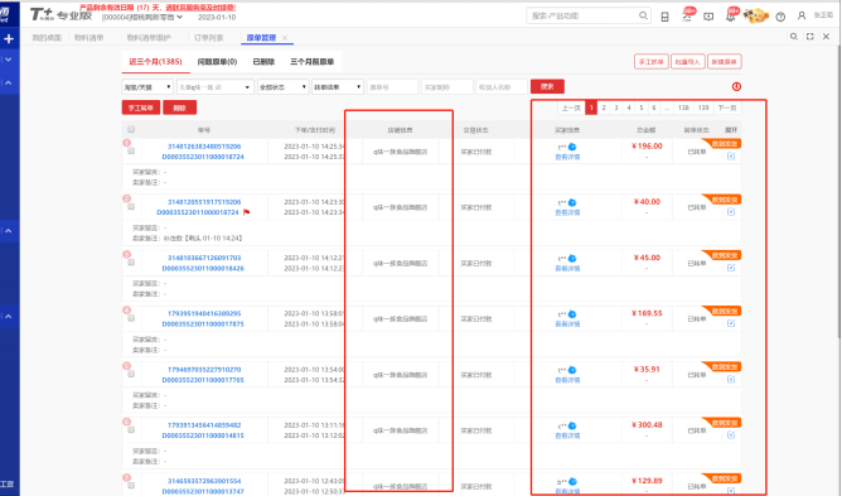Click the fullscreen expand icon
The image size is (842, 500).
[809, 37]
